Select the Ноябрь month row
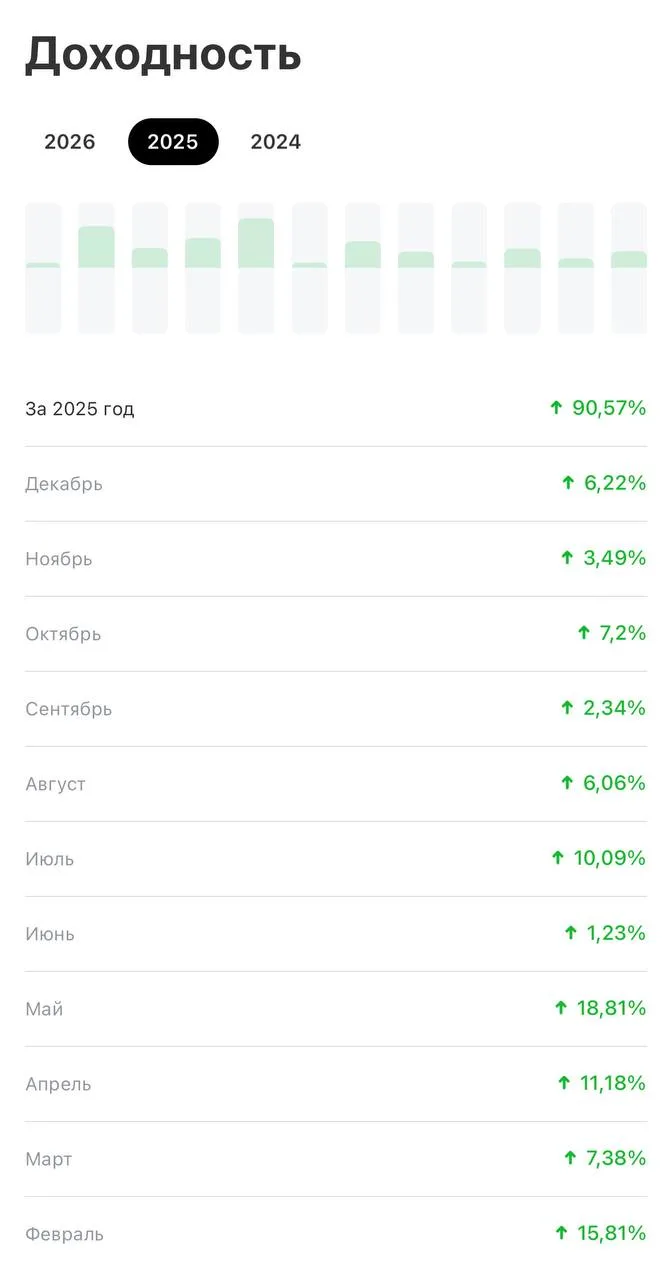This screenshot has width=672, height=1279. click(336, 559)
